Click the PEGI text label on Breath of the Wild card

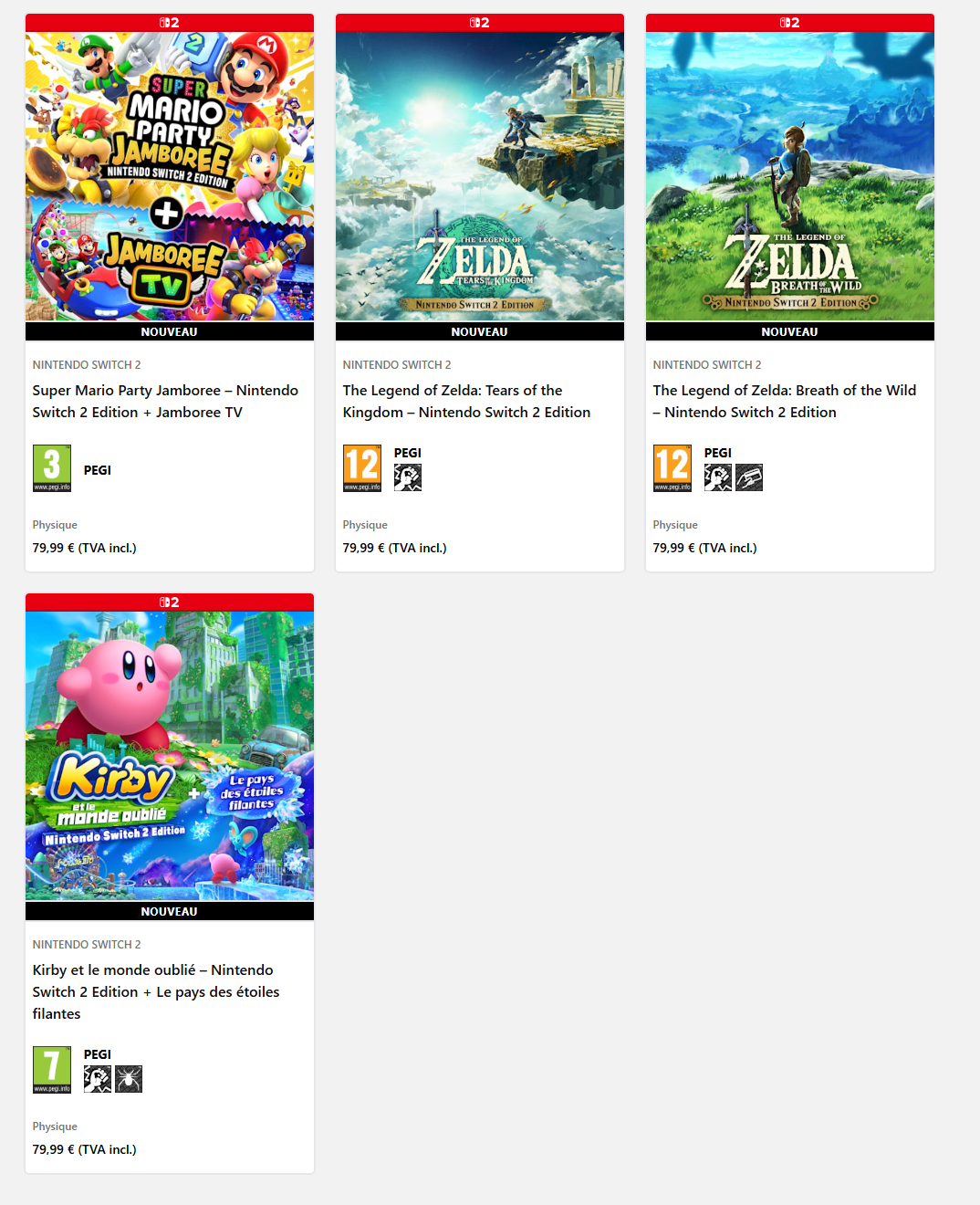click(718, 453)
